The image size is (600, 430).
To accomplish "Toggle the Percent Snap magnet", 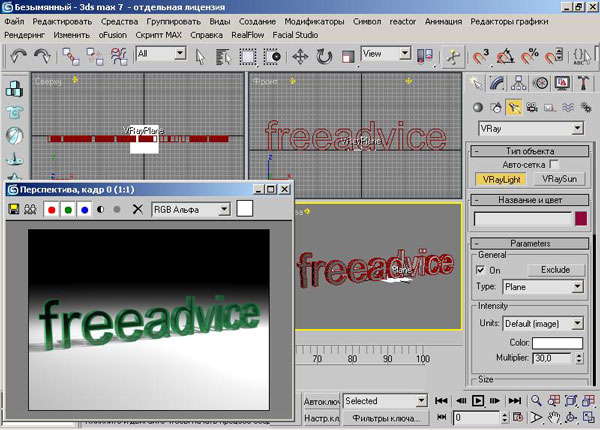I will pyautogui.click(x=530, y=57).
